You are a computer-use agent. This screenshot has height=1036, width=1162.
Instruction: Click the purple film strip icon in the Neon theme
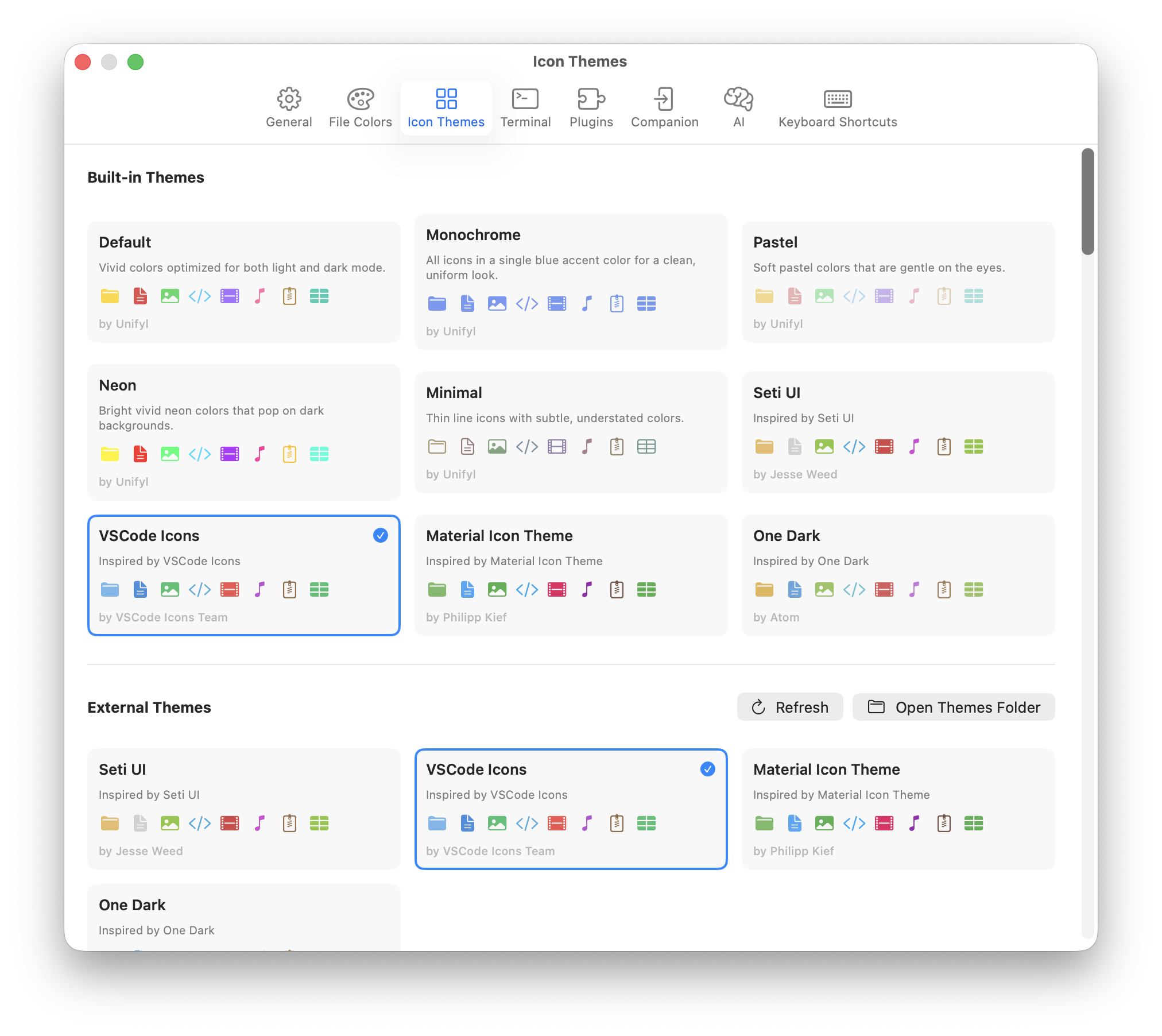pyautogui.click(x=230, y=454)
